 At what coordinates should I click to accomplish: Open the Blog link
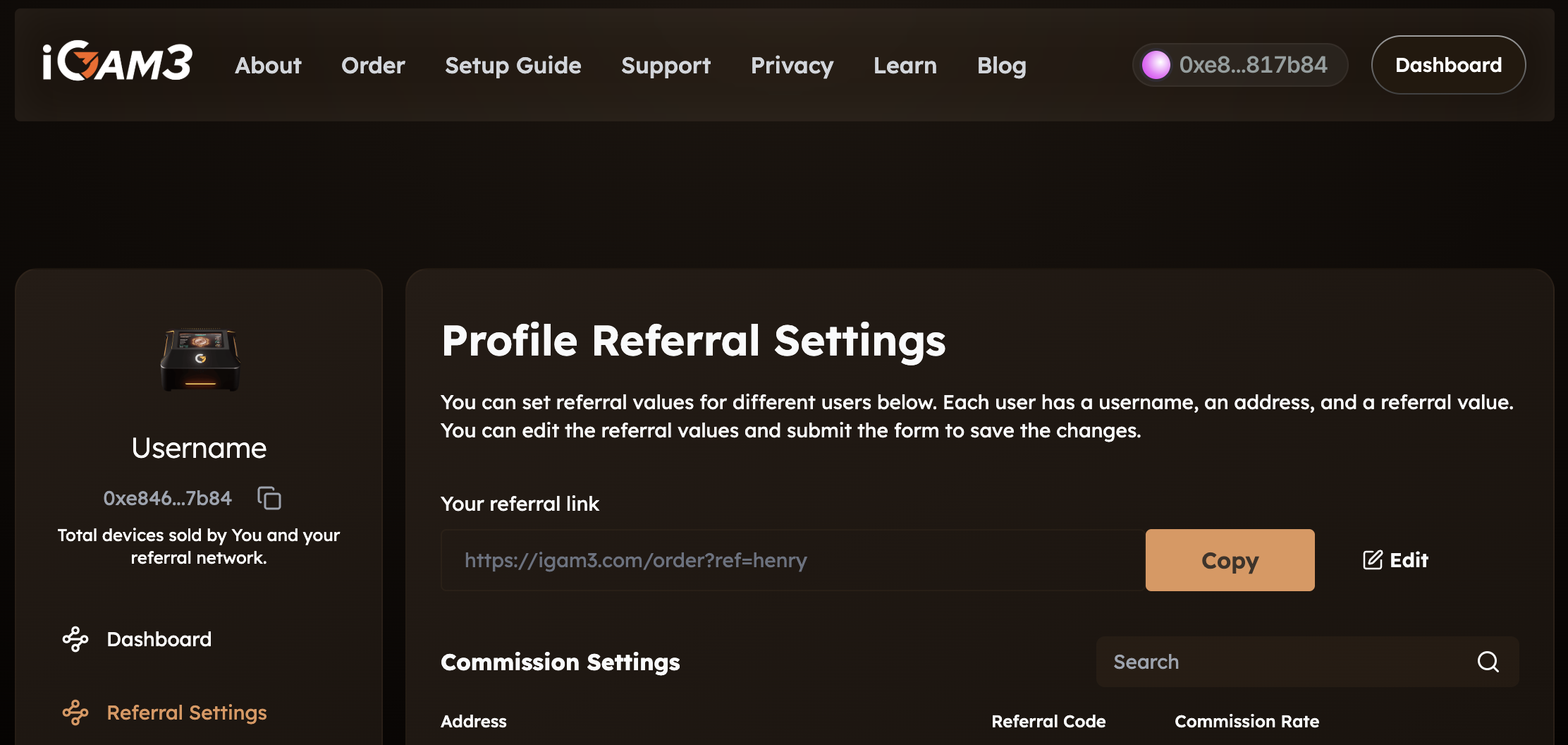(1001, 66)
